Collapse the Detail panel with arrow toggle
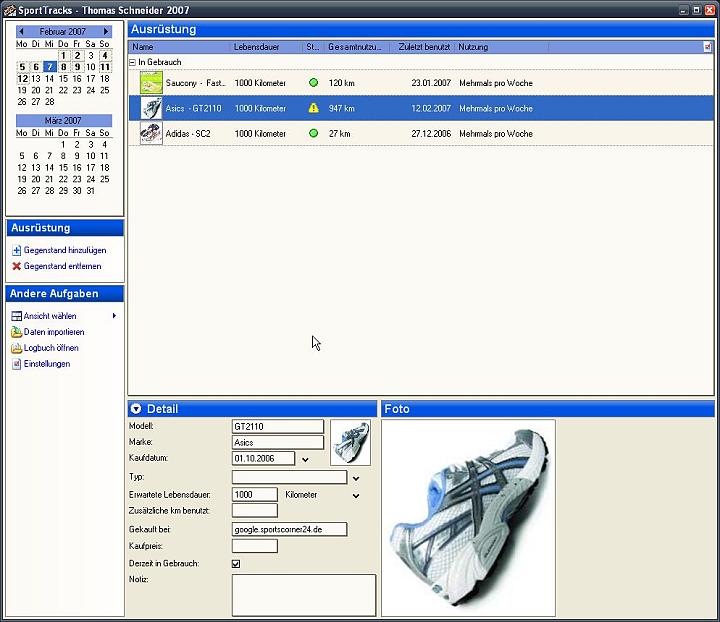This screenshot has height=622, width=720. [x=136, y=409]
